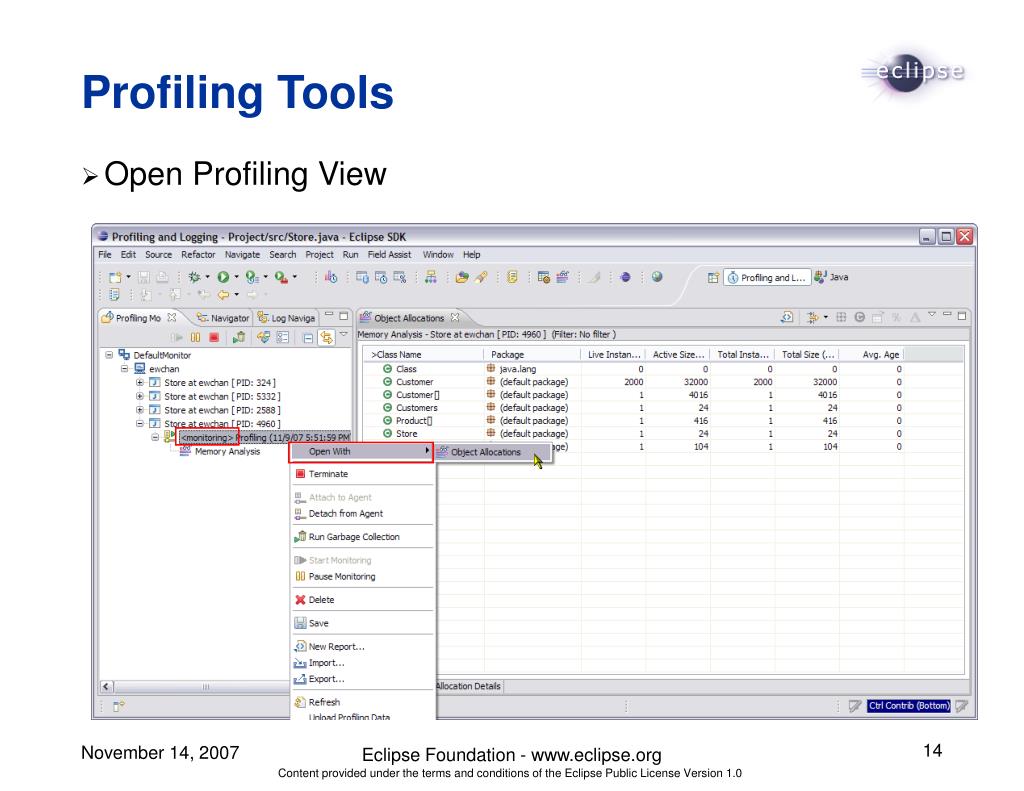Expand Store at ewchan PID 5332
This screenshot has width=1024, height=791.
tap(139, 396)
